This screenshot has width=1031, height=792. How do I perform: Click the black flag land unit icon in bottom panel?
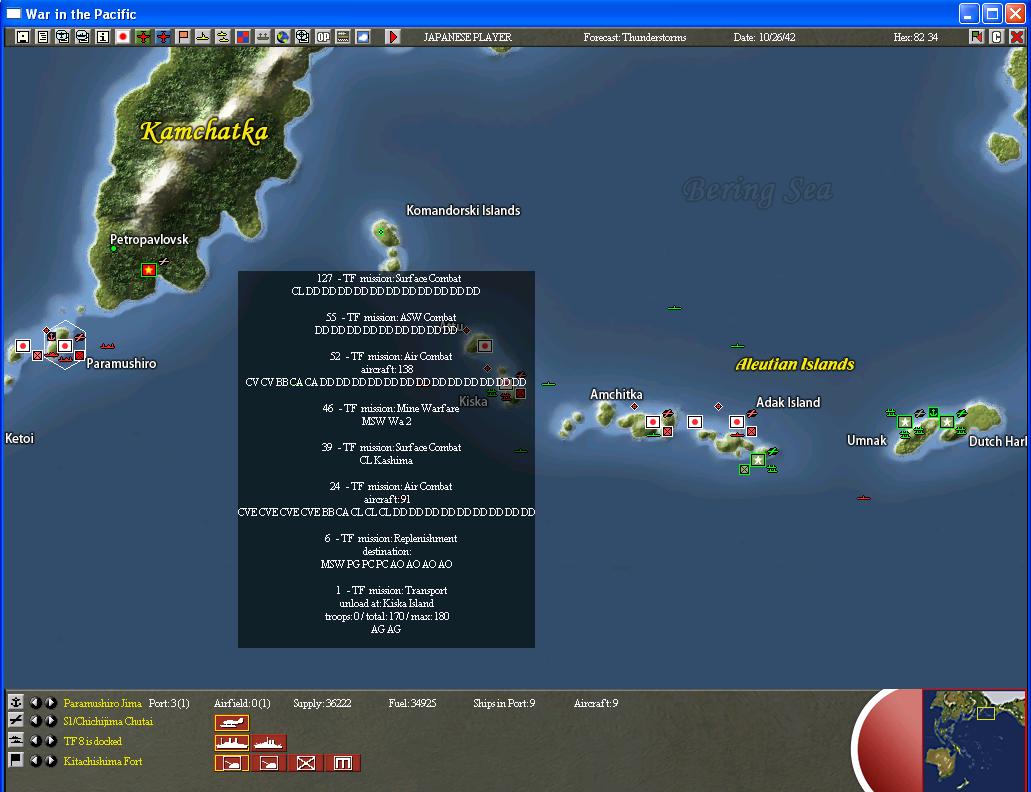[15, 760]
